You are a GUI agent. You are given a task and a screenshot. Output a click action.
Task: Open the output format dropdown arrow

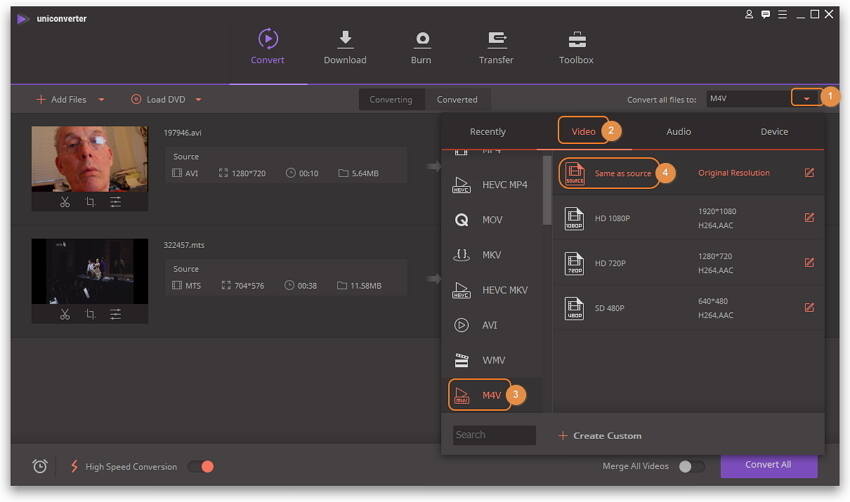coord(807,98)
